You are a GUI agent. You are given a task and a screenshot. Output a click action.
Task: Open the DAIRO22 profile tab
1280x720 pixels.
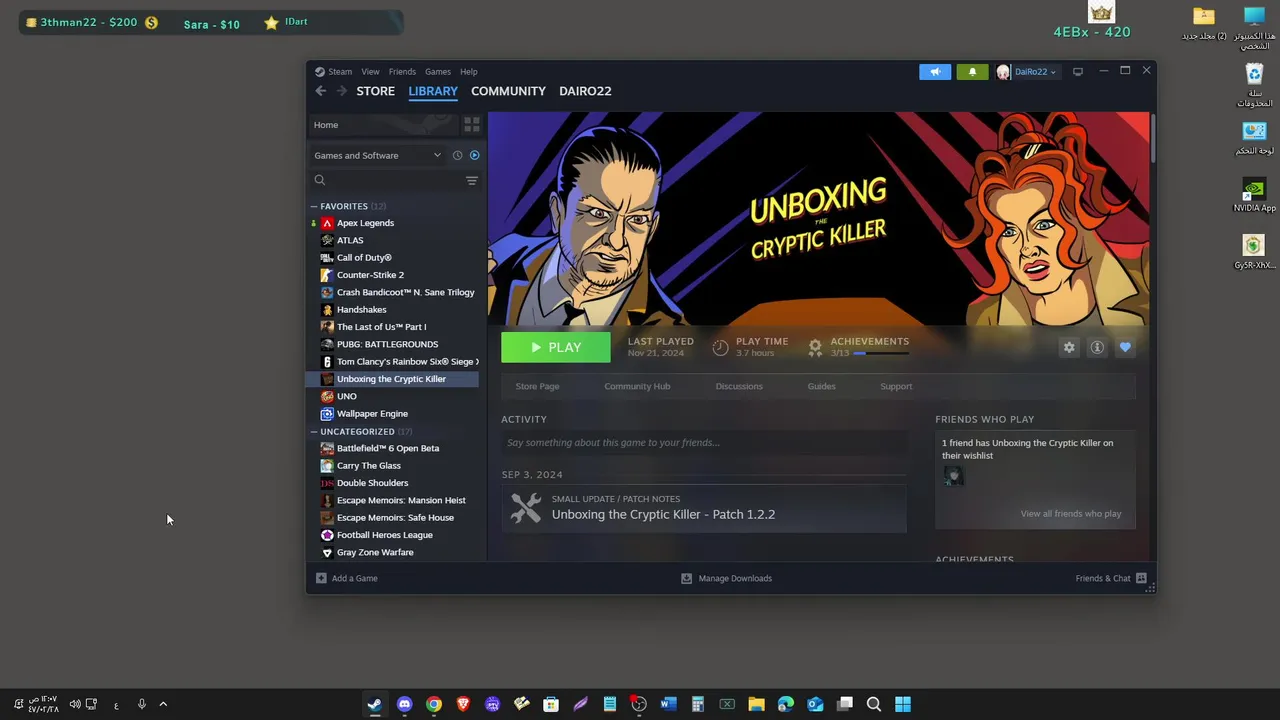(x=585, y=91)
